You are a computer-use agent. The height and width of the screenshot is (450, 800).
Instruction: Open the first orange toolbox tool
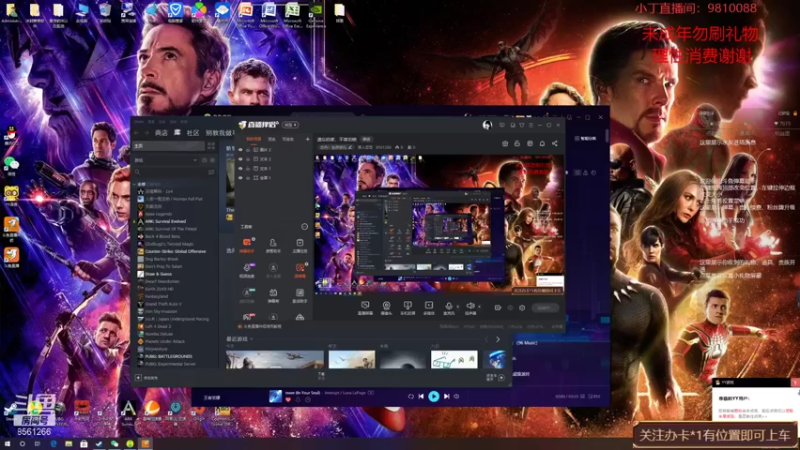(x=247, y=242)
